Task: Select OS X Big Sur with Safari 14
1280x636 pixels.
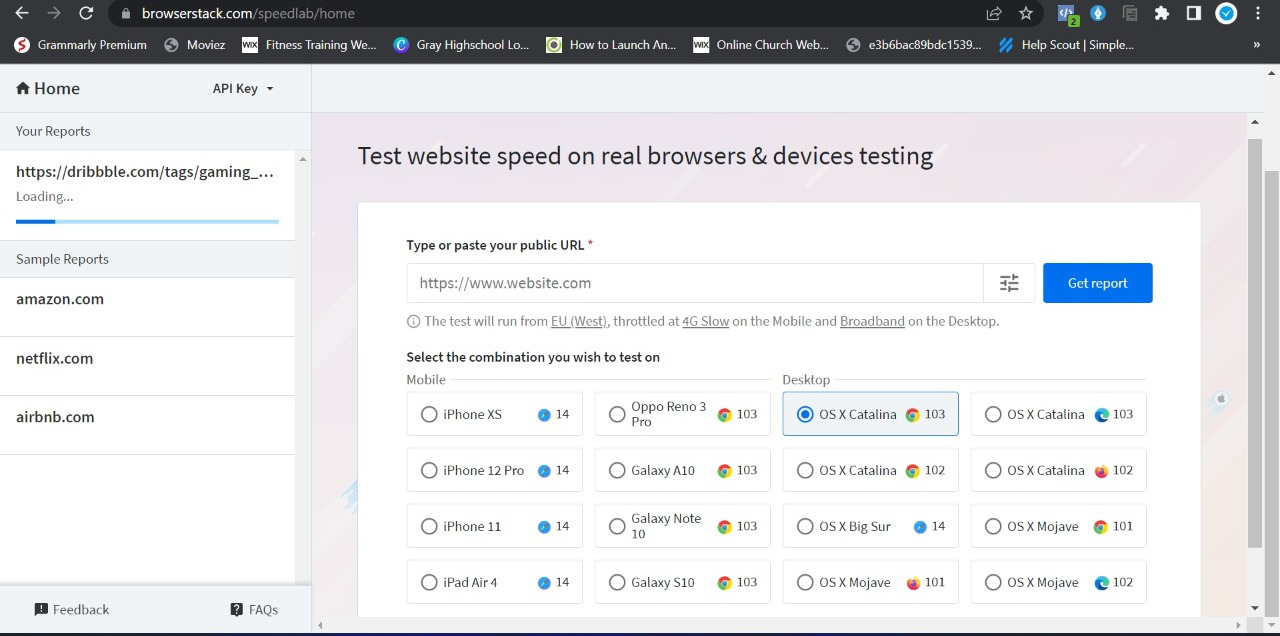Action: coord(805,526)
